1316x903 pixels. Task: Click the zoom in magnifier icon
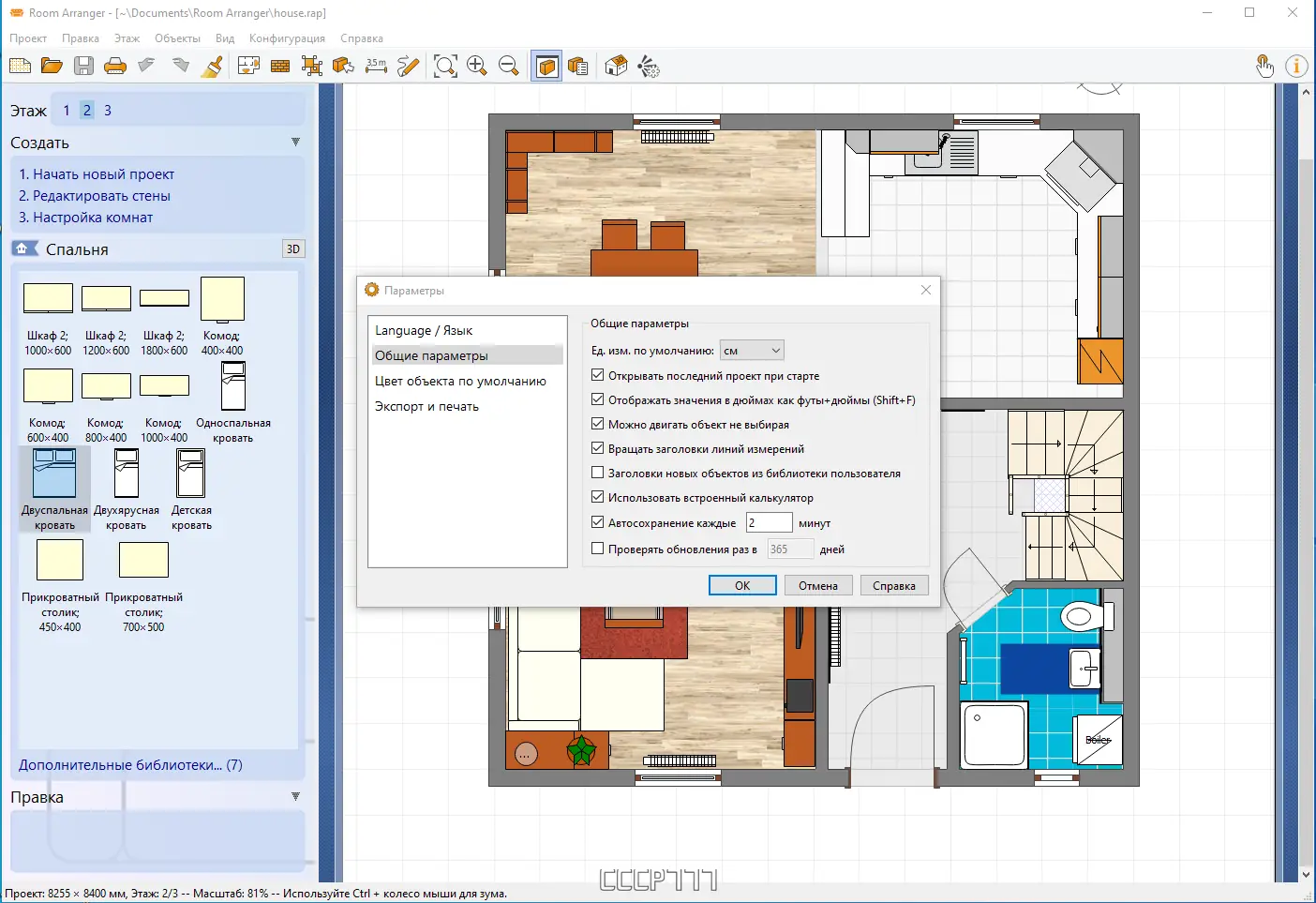pos(477,66)
